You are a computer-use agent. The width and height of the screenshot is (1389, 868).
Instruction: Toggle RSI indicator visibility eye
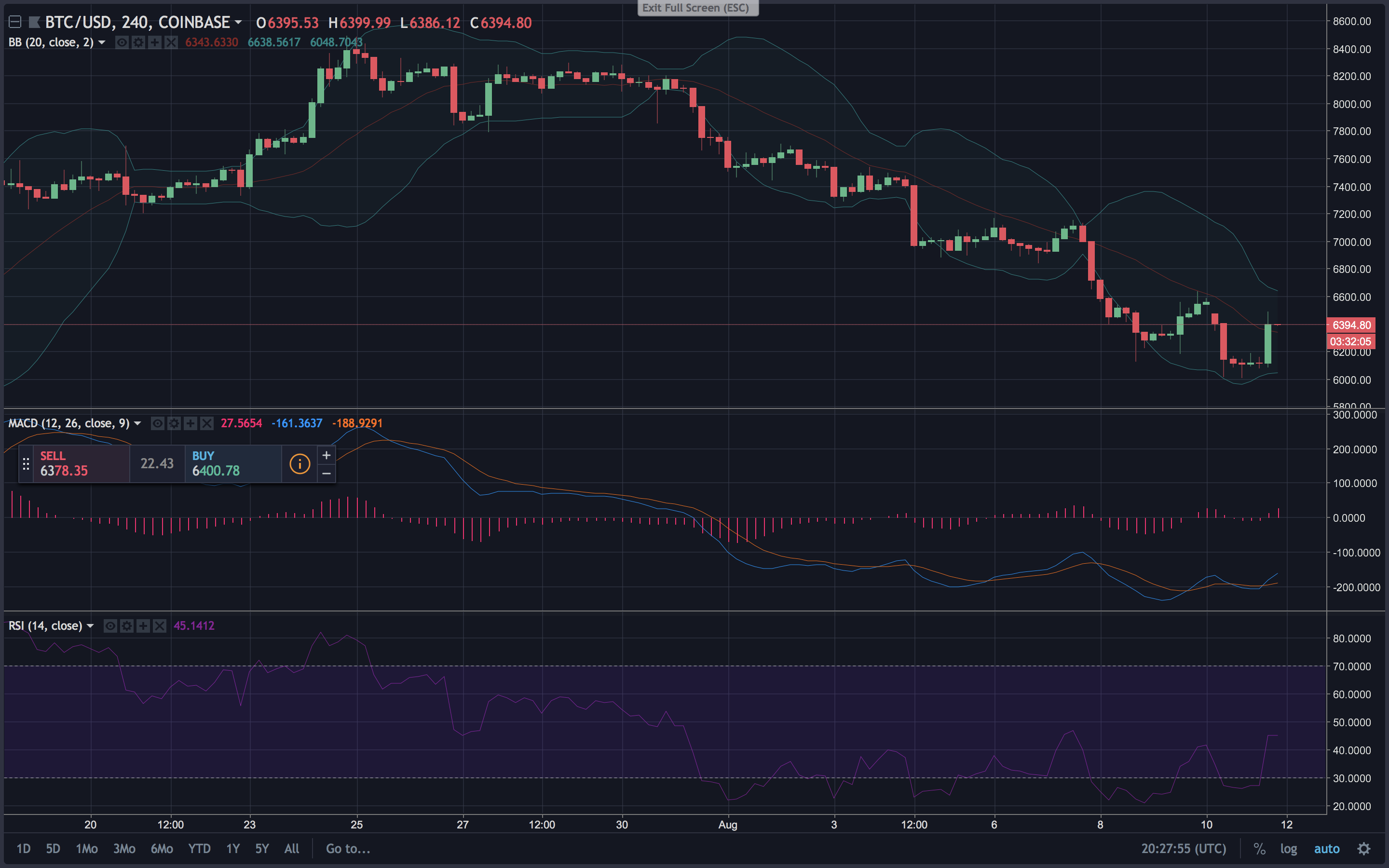point(110,626)
